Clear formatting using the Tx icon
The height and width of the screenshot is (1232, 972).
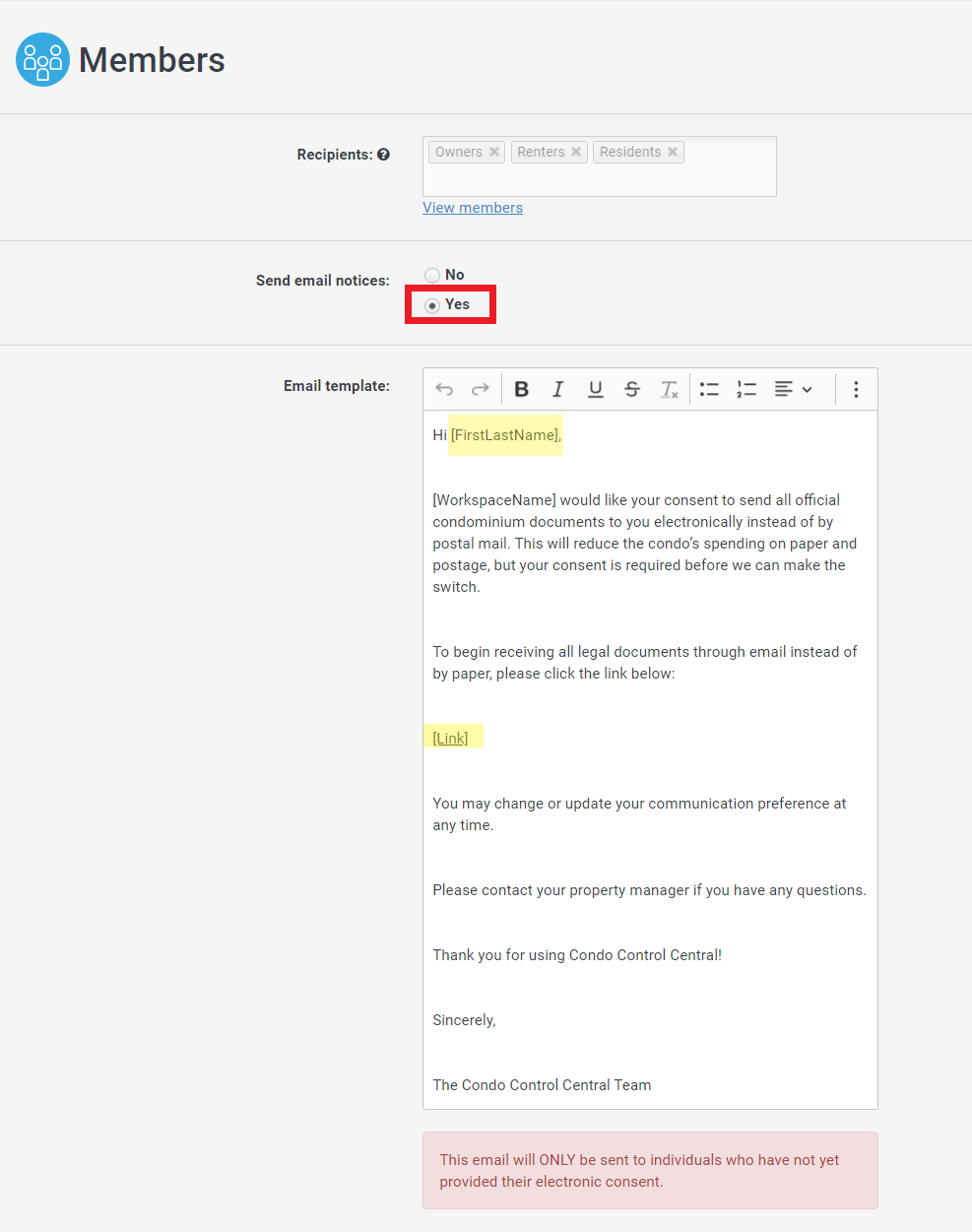coord(669,388)
